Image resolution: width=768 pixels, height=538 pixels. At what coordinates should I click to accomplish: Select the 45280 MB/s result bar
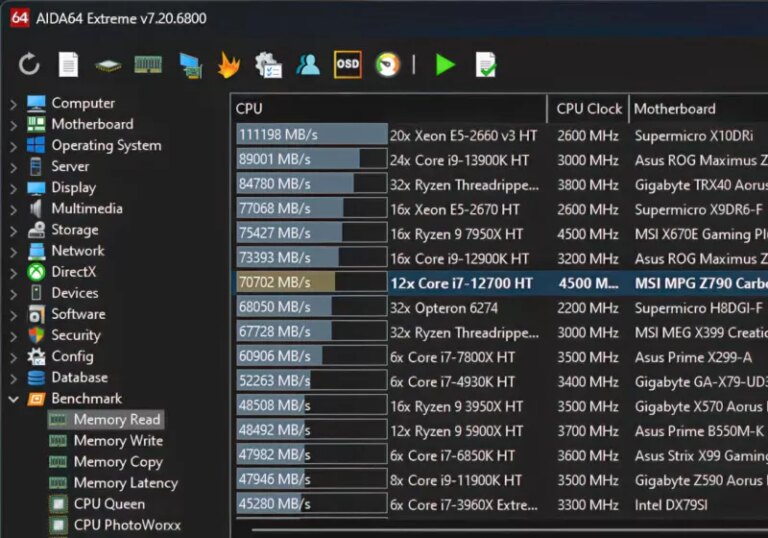tap(312, 504)
